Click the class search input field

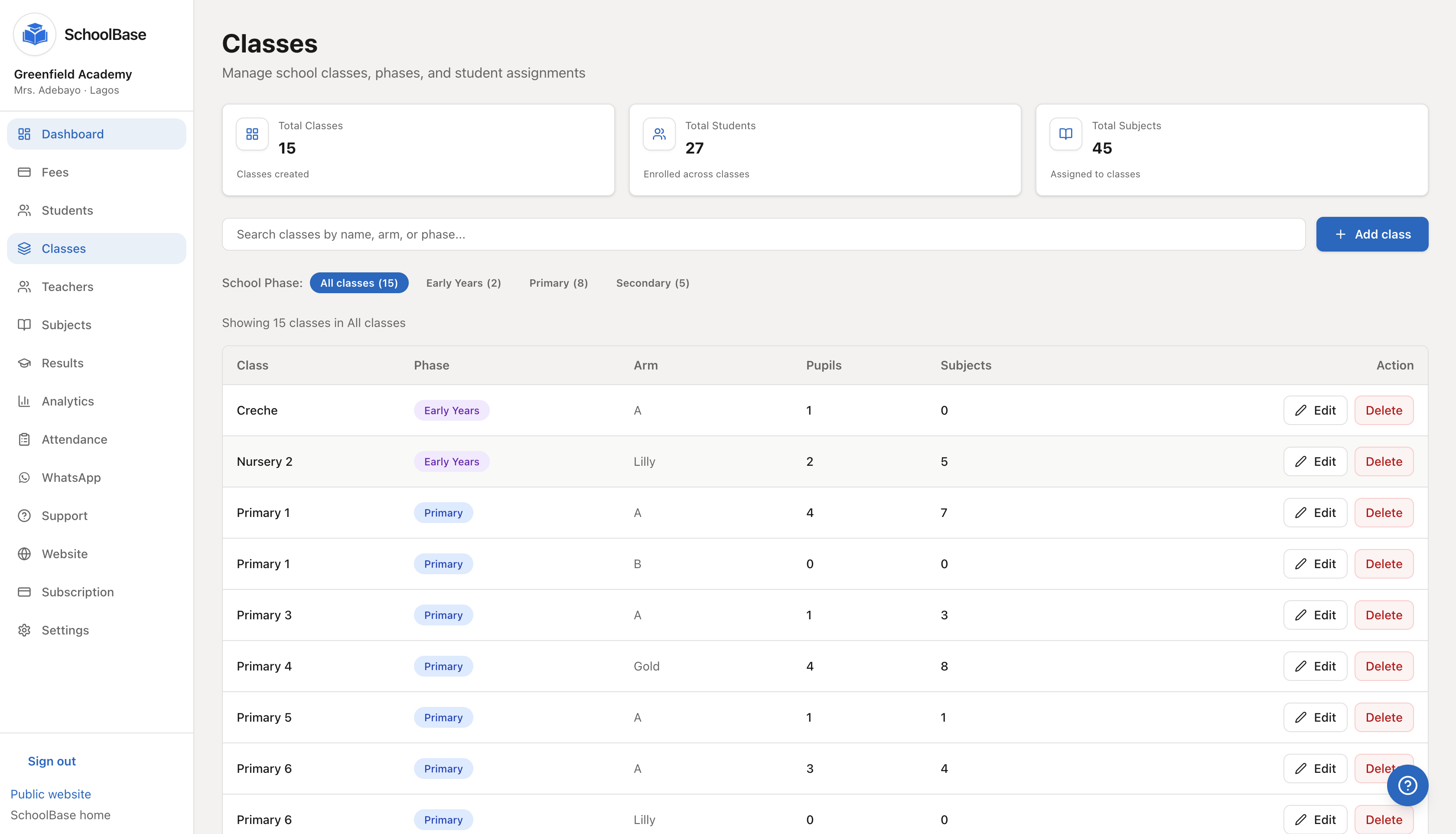tap(763, 234)
